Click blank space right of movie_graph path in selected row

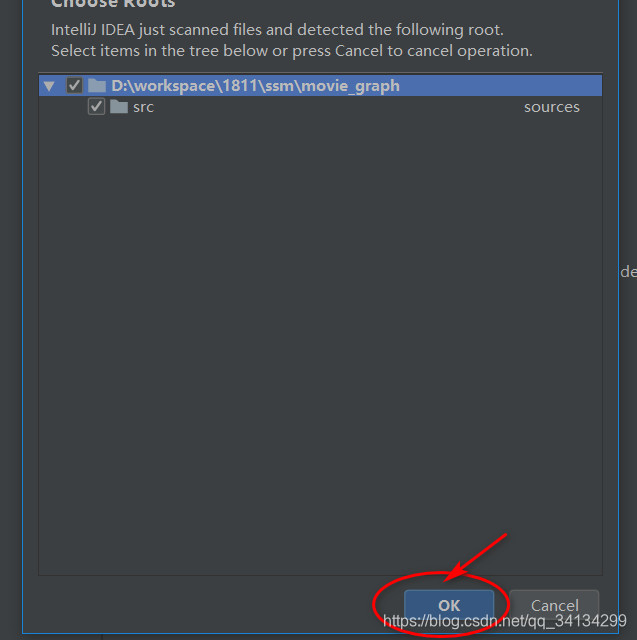(500, 86)
